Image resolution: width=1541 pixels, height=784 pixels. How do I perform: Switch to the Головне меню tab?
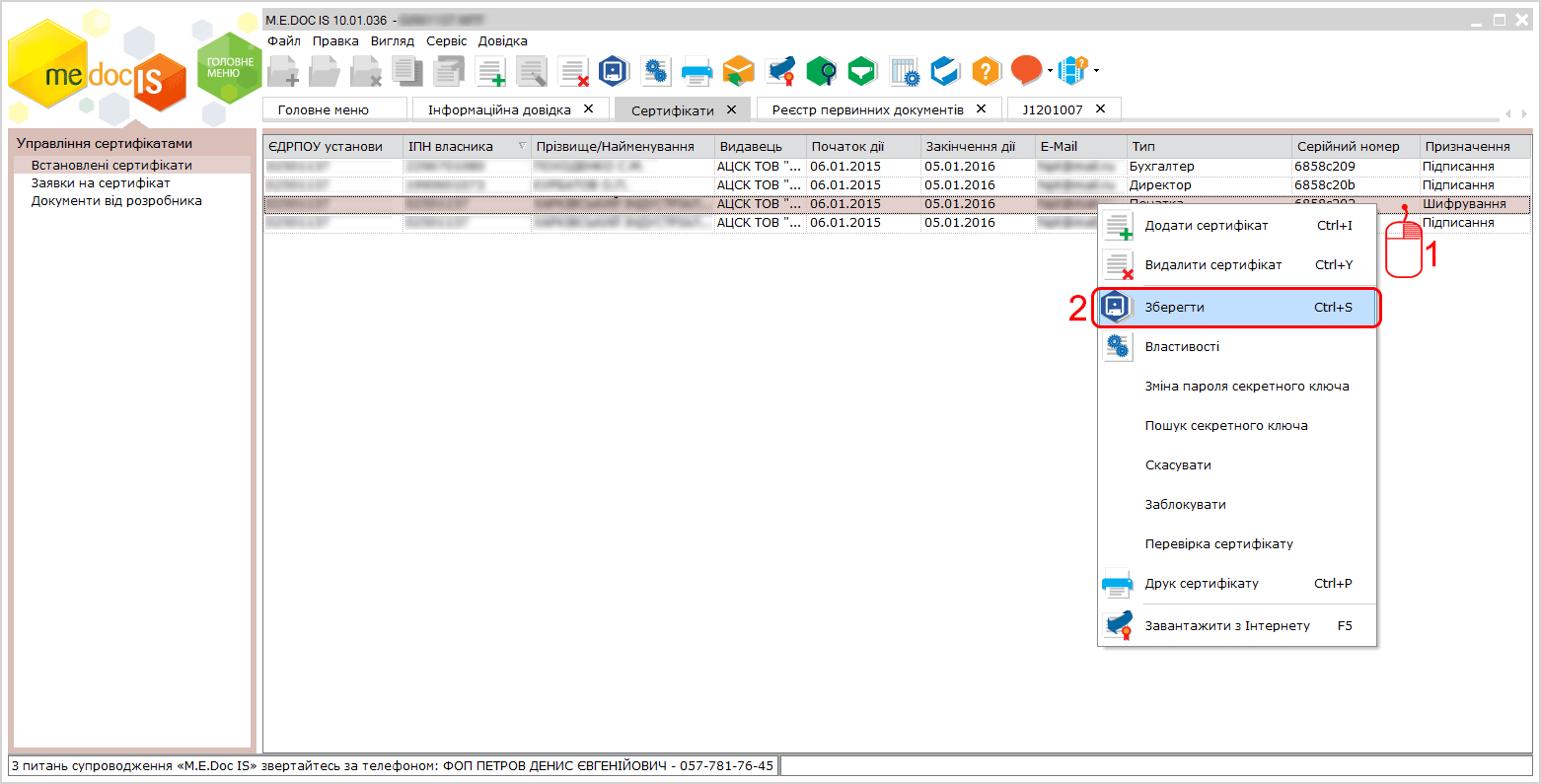[x=334, y=109]
